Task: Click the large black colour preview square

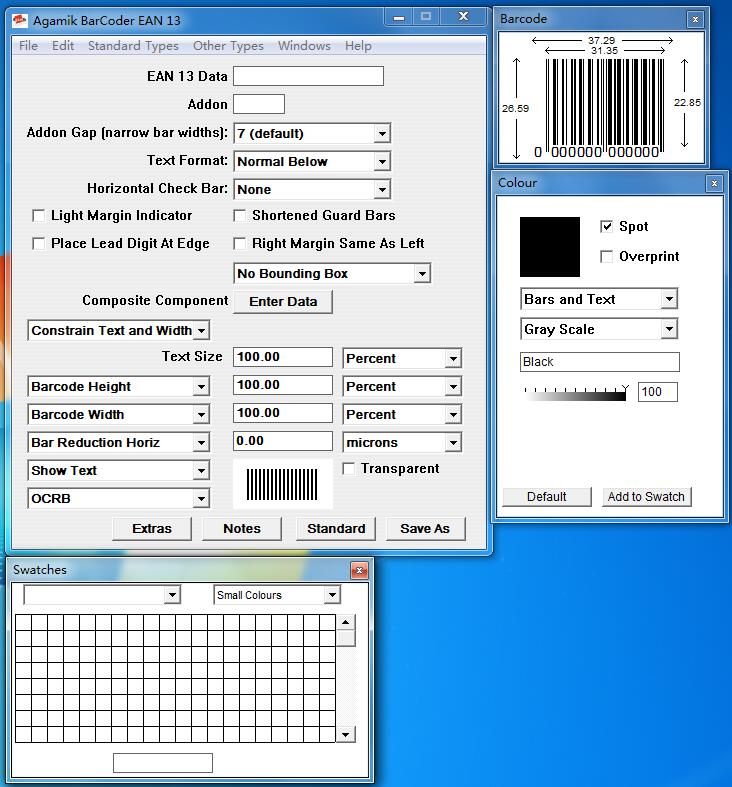Action: tap(550, 247)
